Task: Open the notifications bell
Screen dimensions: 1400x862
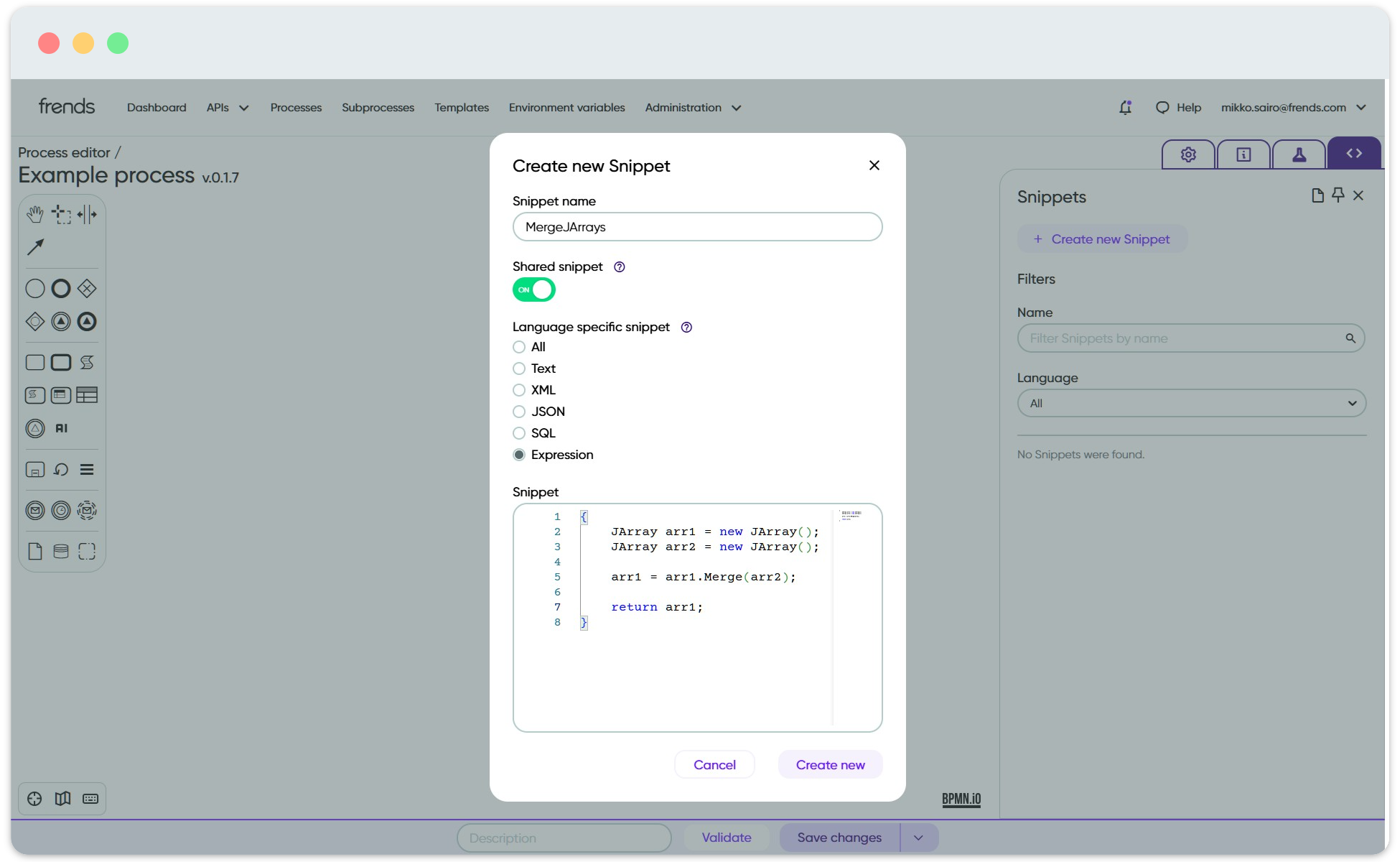Action: (1125, 108)
